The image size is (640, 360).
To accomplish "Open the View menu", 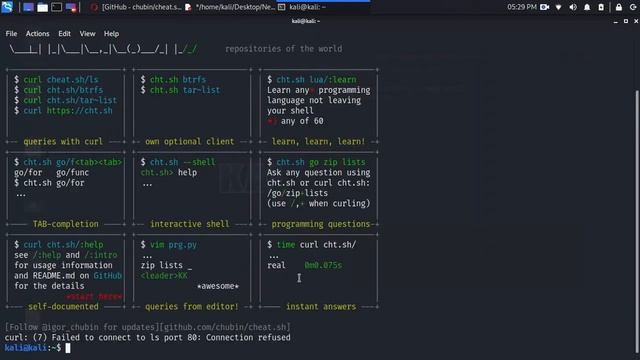I will click(x=87, y=33).
